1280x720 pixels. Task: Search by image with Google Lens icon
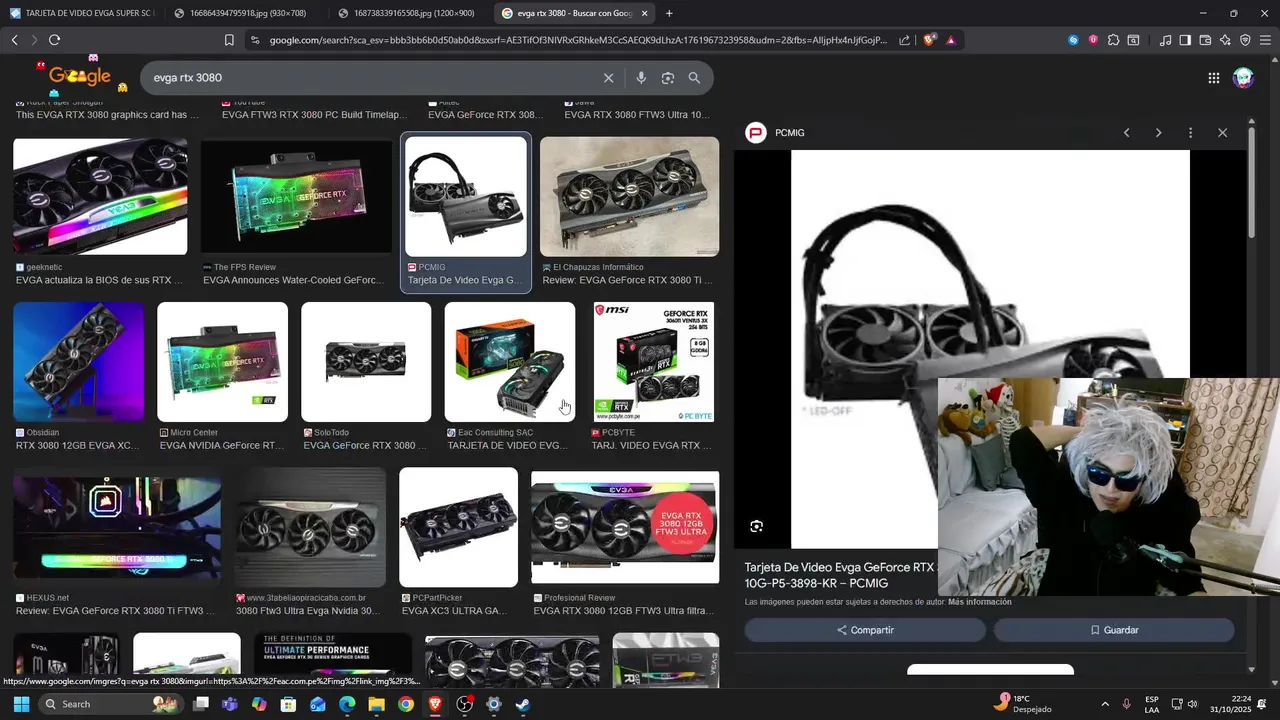click(x=667, y=78)
